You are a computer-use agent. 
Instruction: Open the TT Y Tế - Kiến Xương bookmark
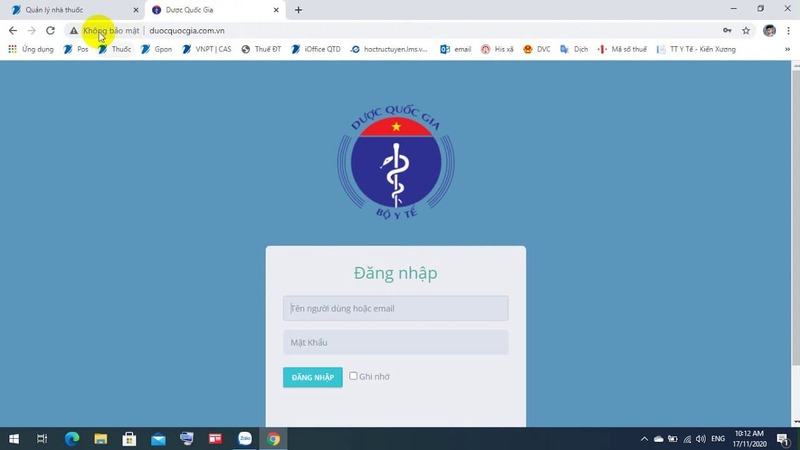pyautogui.click(x=696, y=49)
